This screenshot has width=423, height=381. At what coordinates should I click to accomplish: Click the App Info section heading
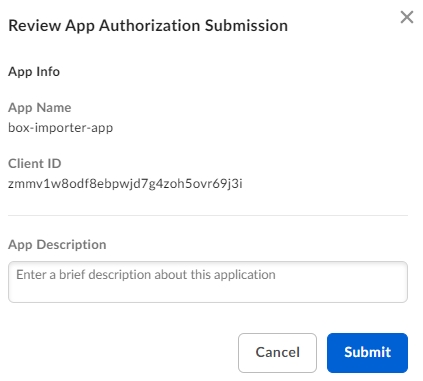(34, 72)
